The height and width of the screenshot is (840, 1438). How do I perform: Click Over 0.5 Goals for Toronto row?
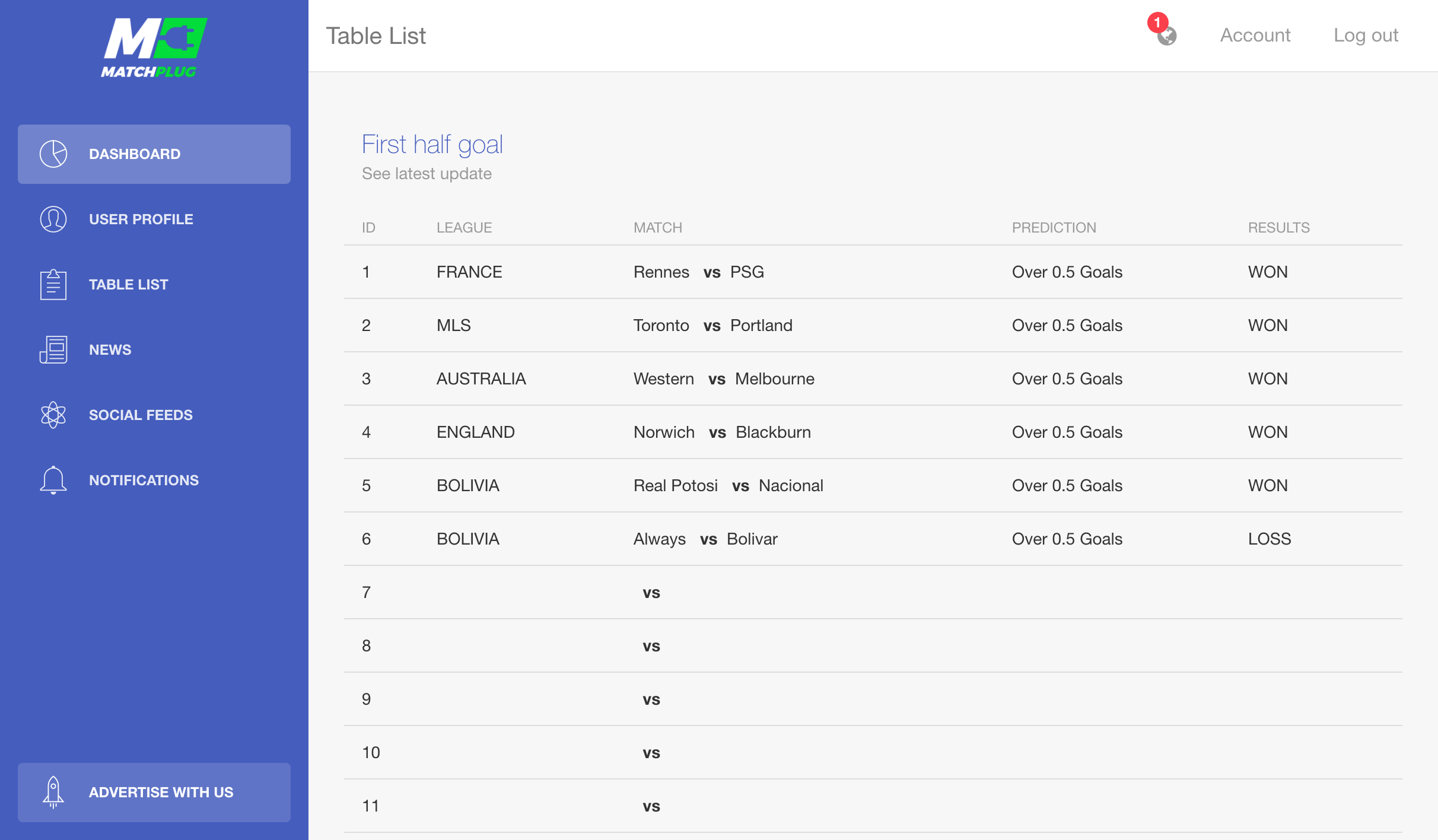1067,326
